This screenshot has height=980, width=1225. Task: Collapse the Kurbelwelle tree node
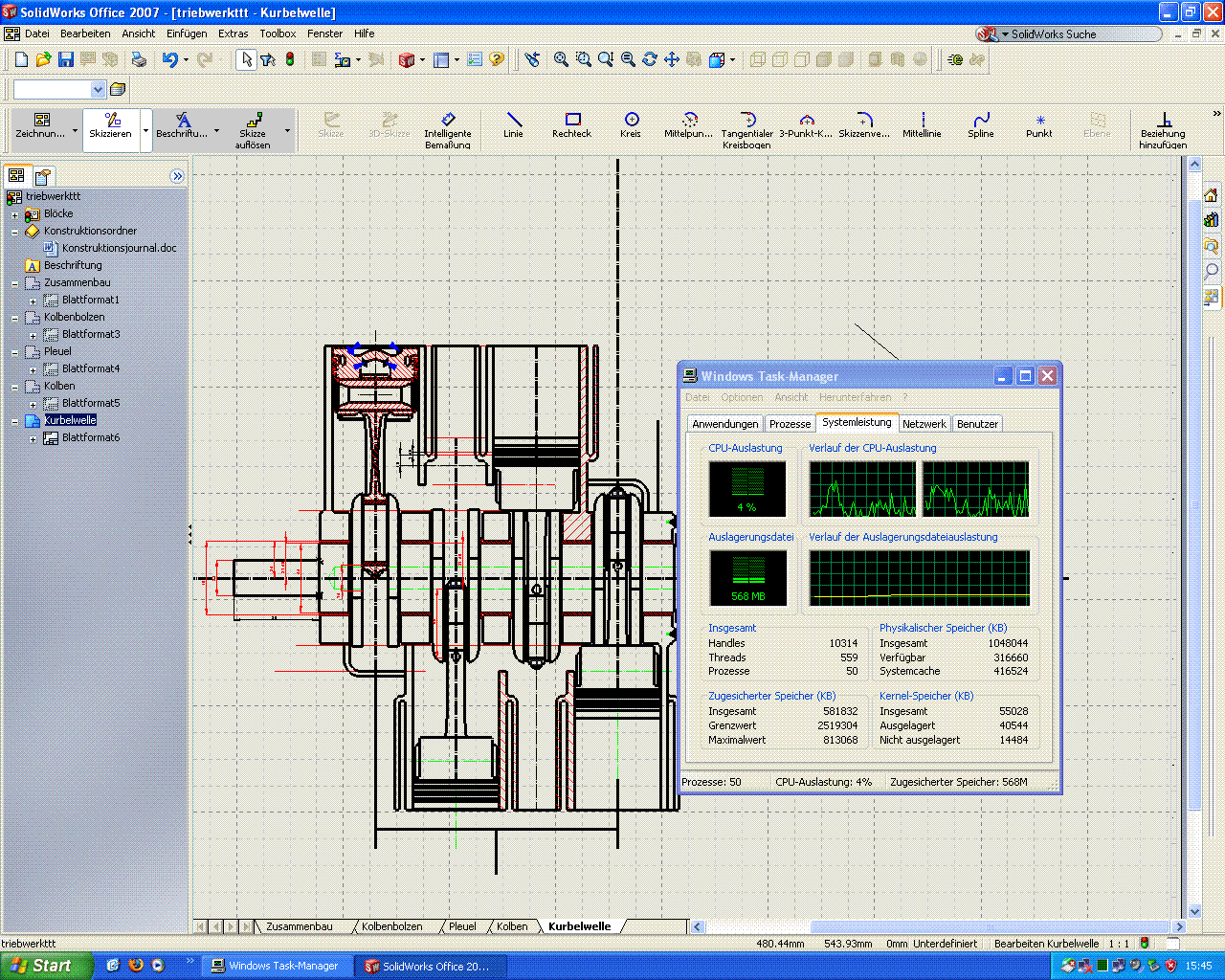point(14,421)
